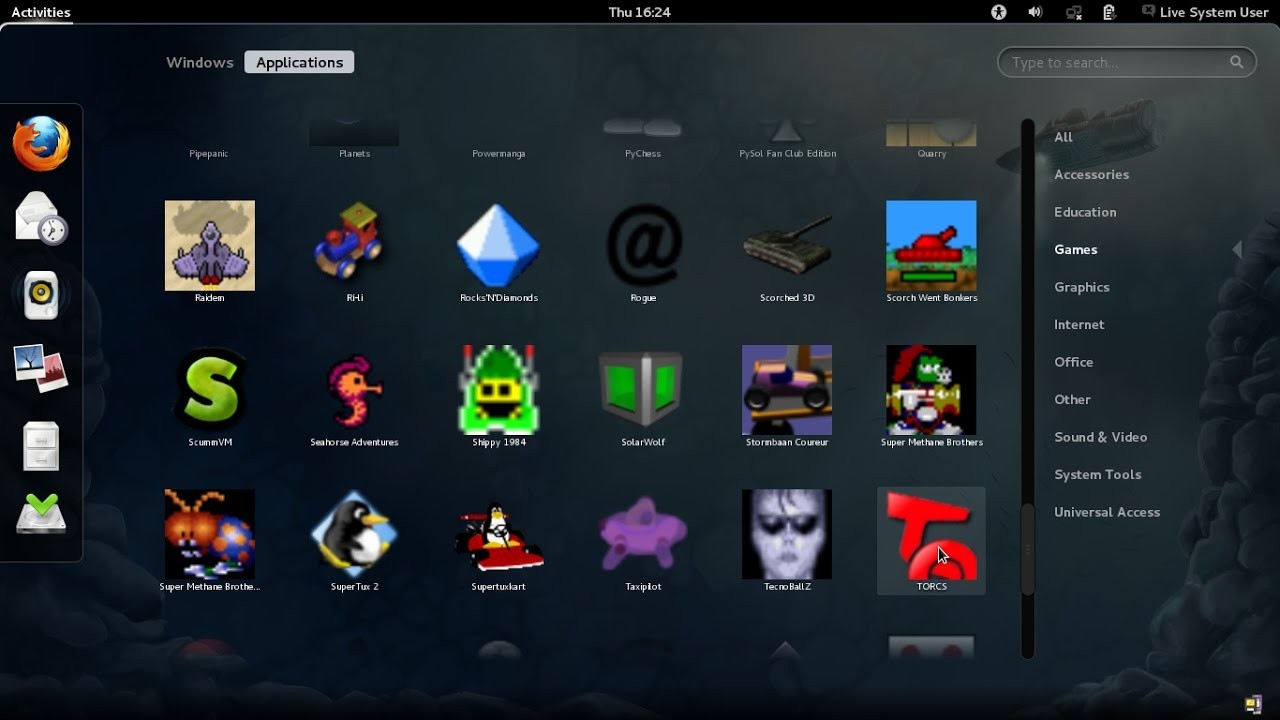Launch Seahorse Adventures
1280x720 pixels.
click(354, 390)
